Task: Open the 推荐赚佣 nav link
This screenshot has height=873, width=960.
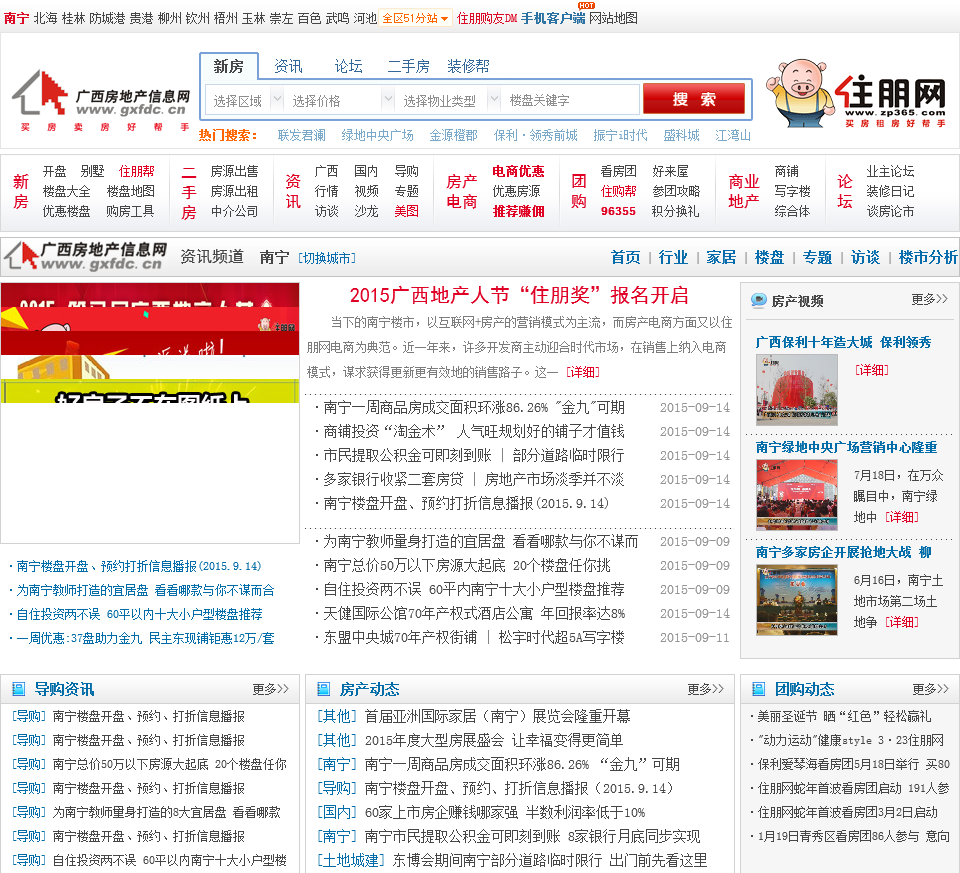Action: [518, 211]
